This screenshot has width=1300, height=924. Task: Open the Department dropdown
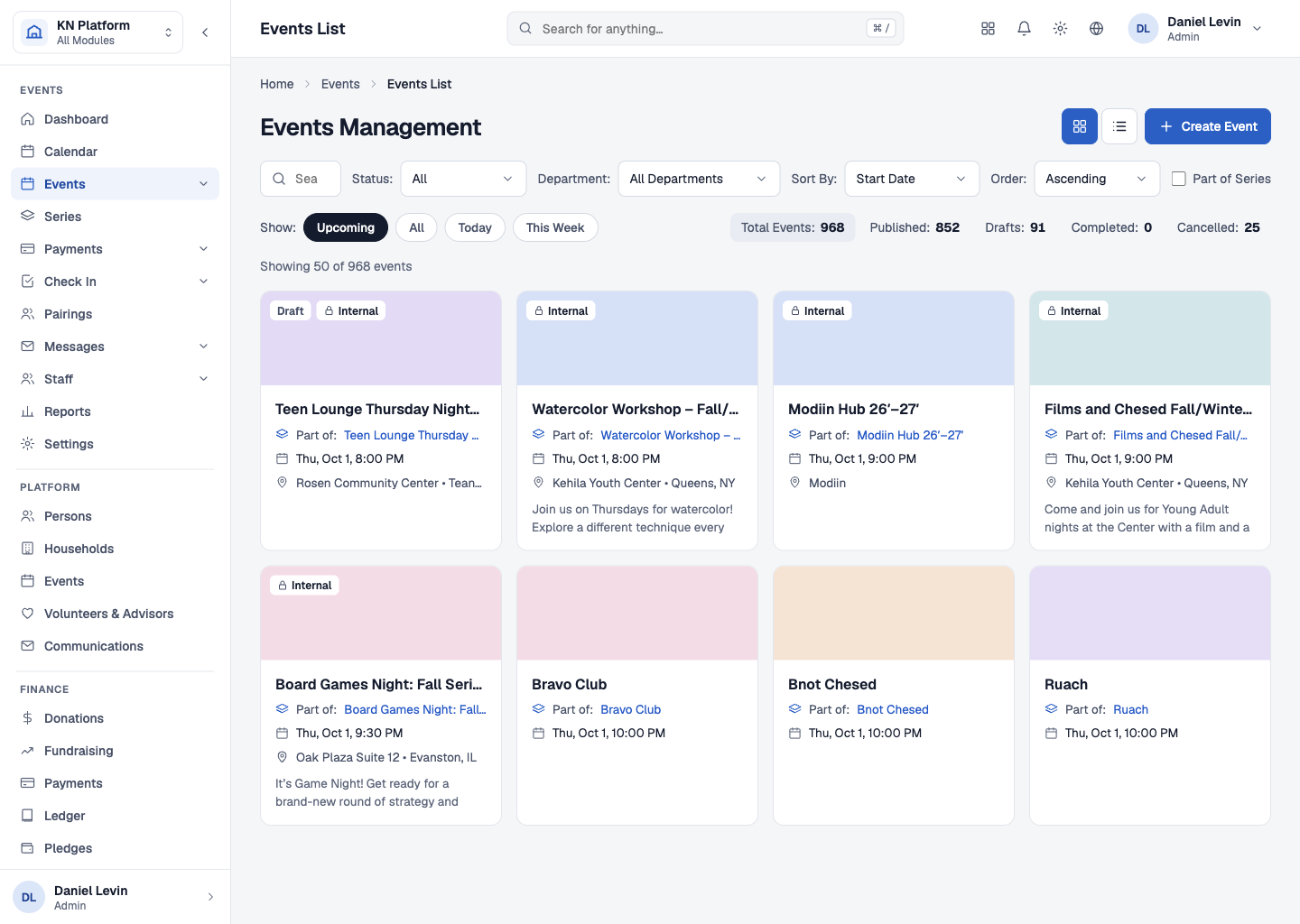tap(699, 179)
